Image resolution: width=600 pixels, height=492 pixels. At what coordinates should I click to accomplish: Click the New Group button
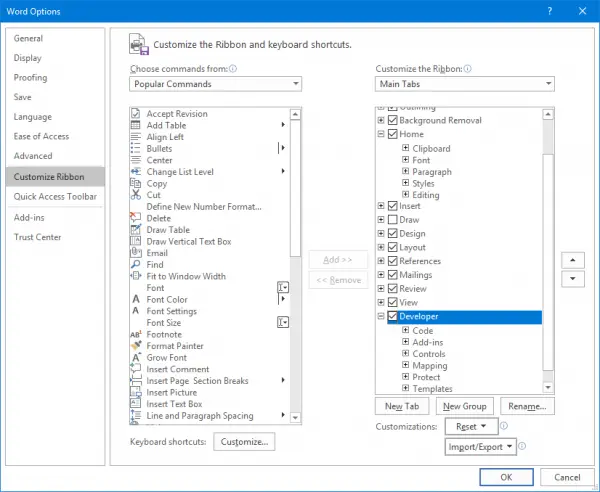click(x=465, y=406)
